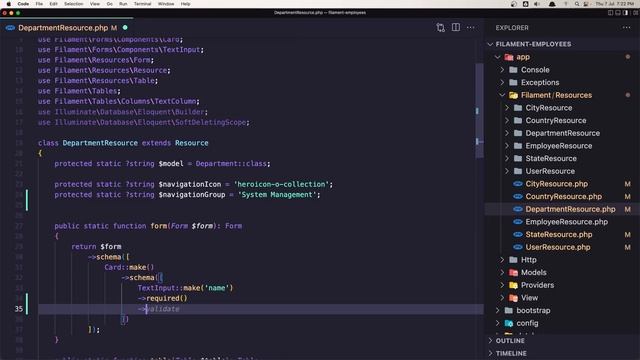Collapse the app folder chevron
The height and width of the screenshot is (360, 640).
pyautogui.click(x=498, y=57)
